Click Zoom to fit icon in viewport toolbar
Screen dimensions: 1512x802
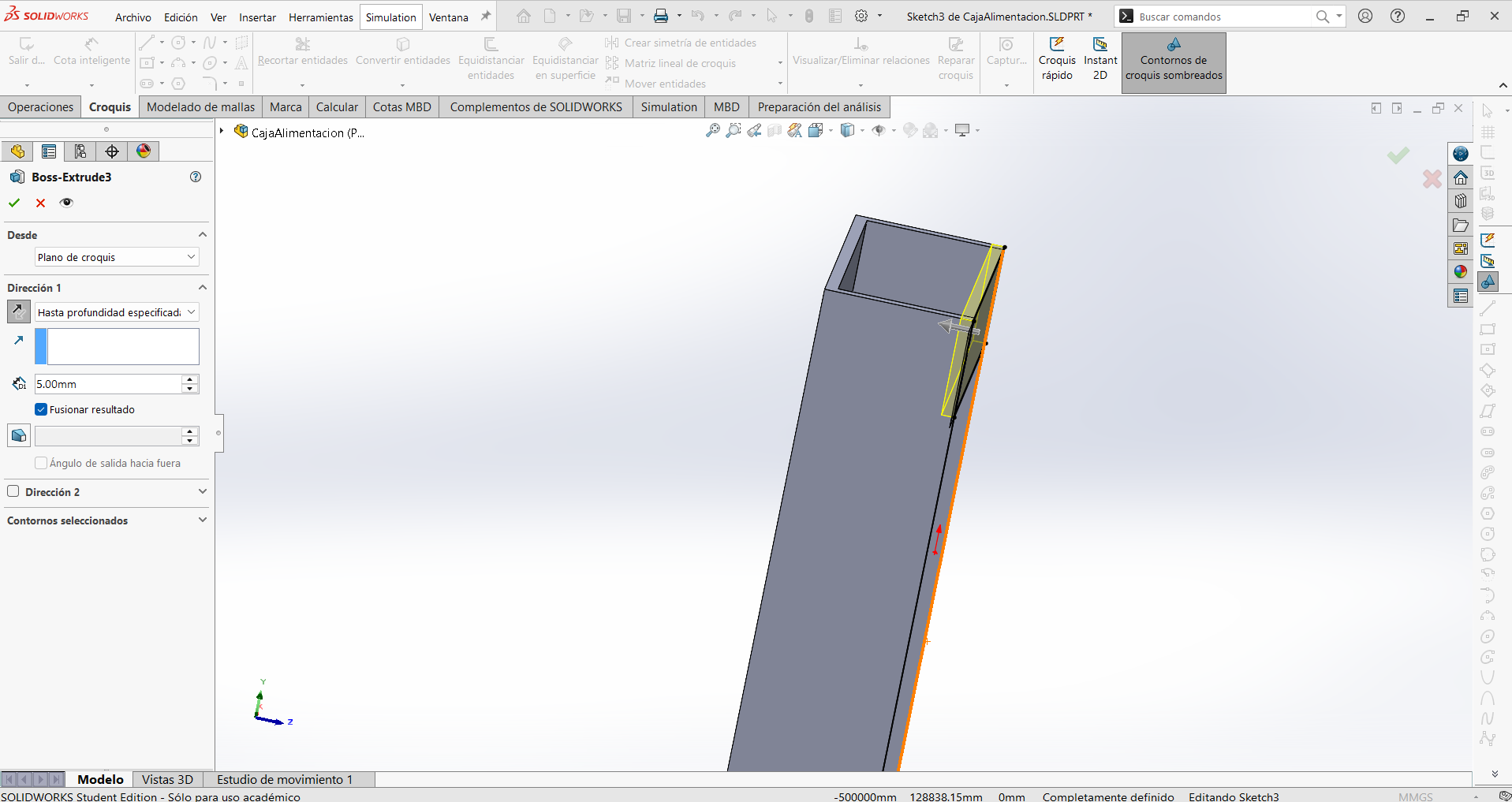tap(713, 131)
